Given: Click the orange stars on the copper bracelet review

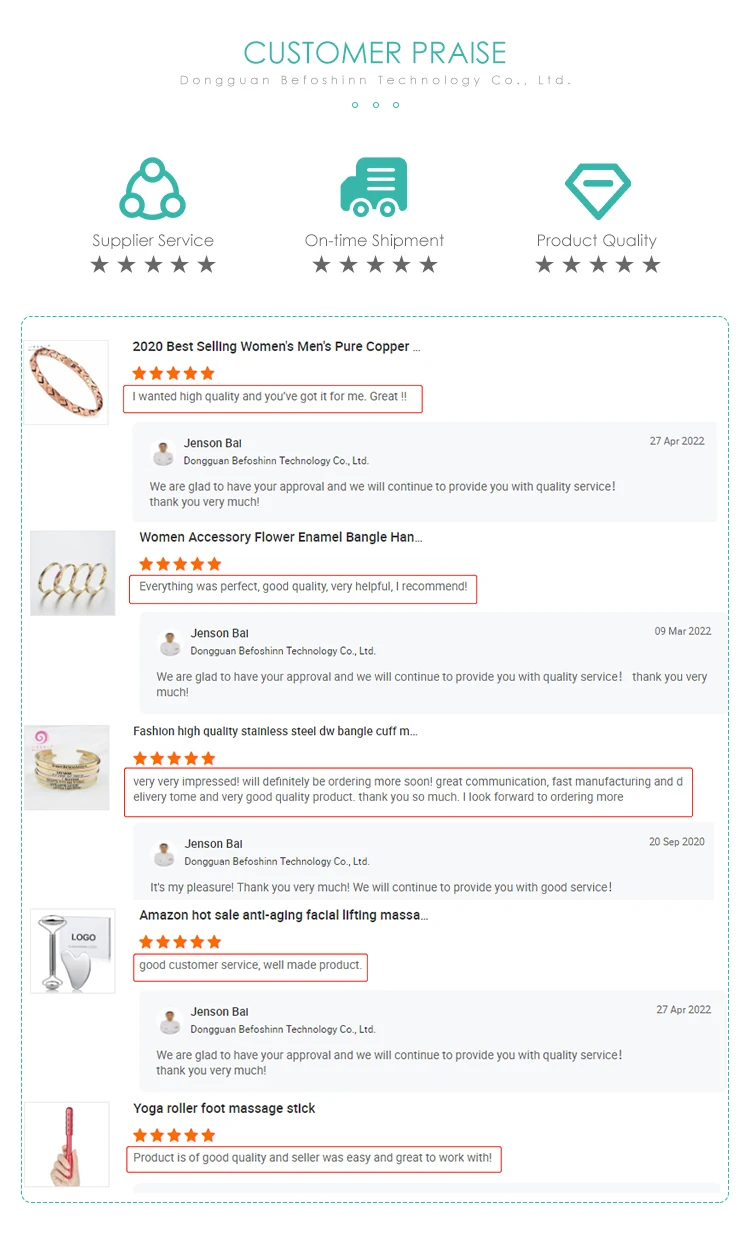Looking at the screenshot, I should tap(174, 373).
